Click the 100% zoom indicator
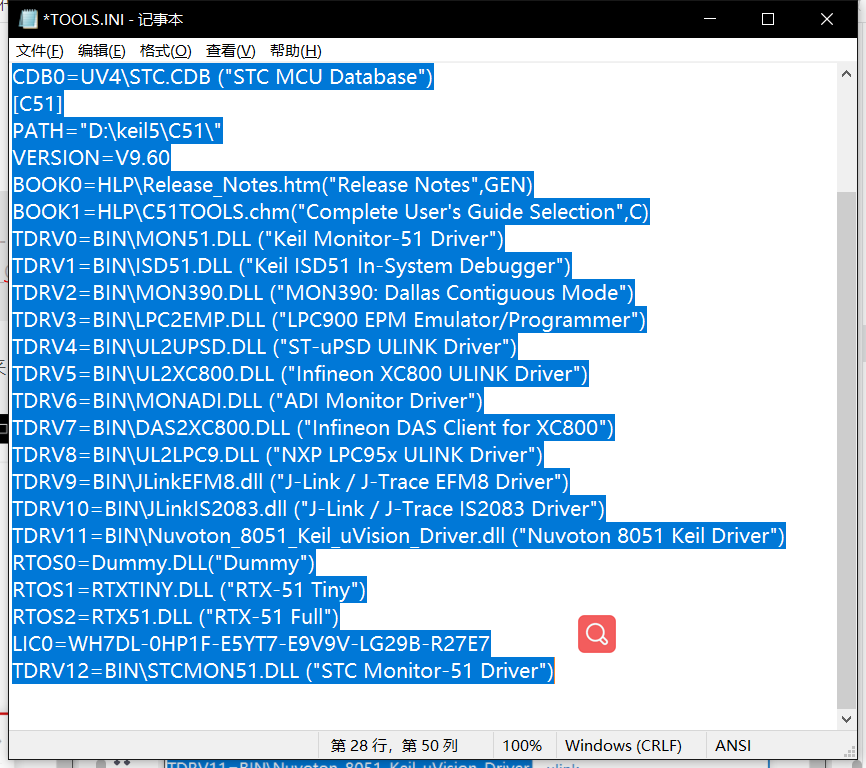866x768 pixels. click(x=523, y=745)
